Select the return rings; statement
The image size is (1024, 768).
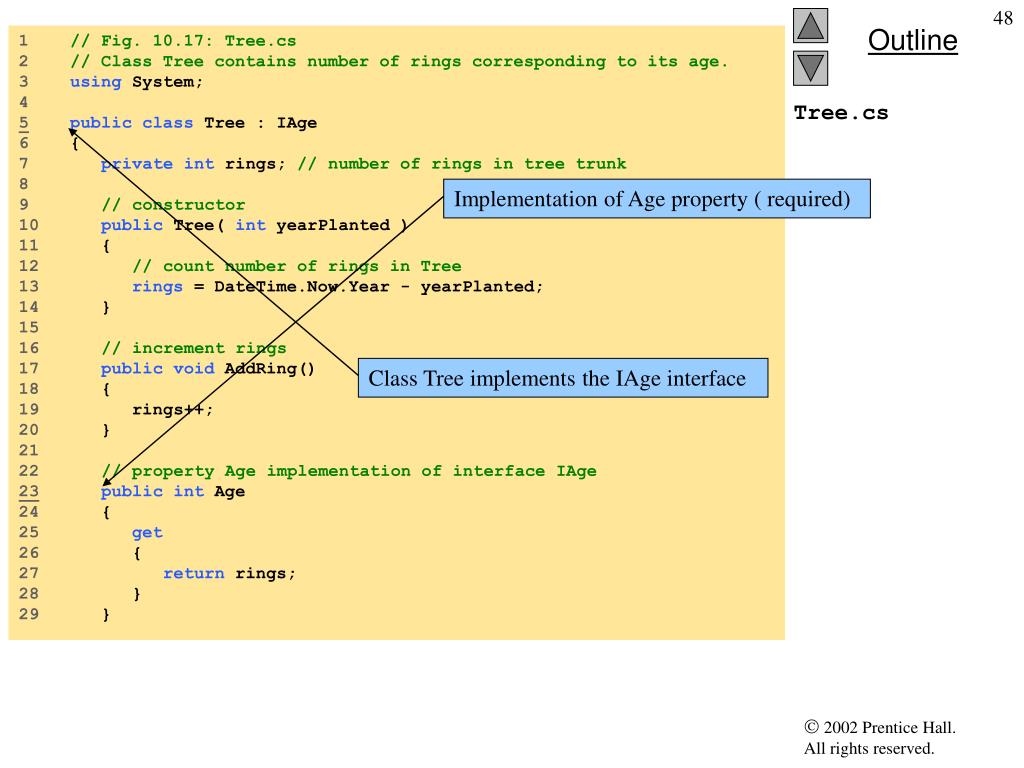[229, 573]
